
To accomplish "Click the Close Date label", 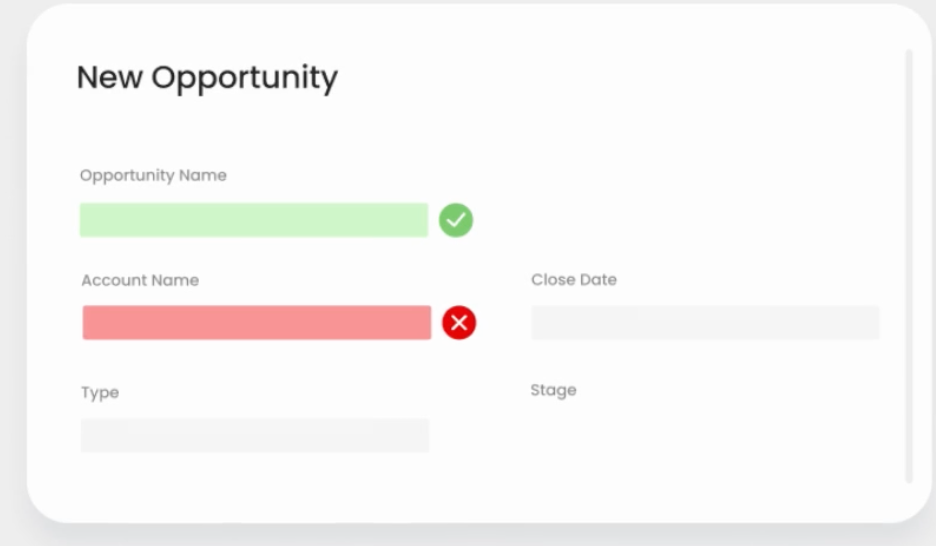I will pos(574,280).
